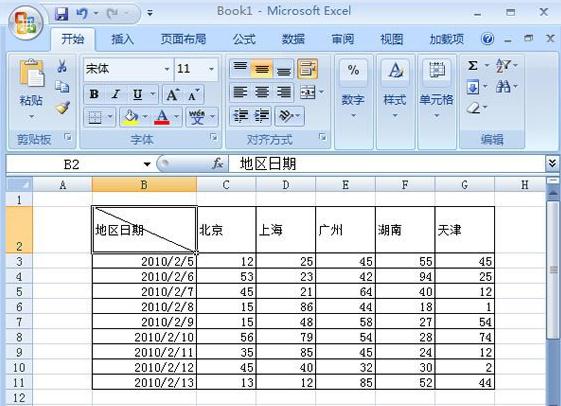
Task: Click the Merge and Center icon
Action: tap(308, 93)
